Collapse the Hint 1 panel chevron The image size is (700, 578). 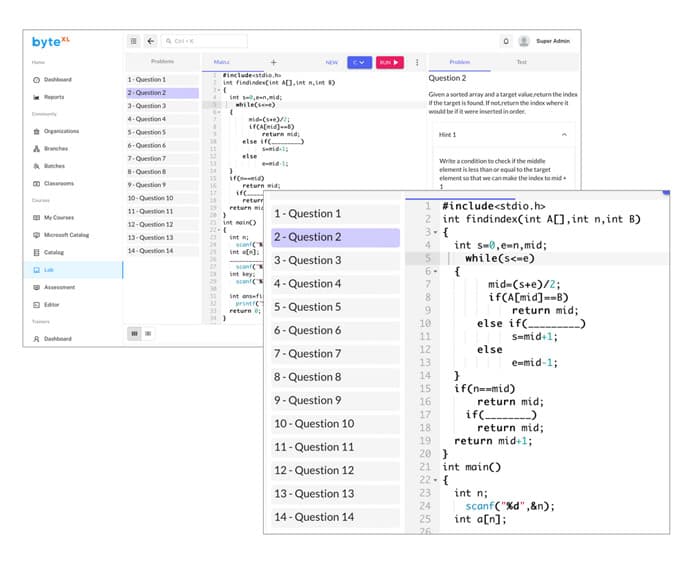pos(564,135)
